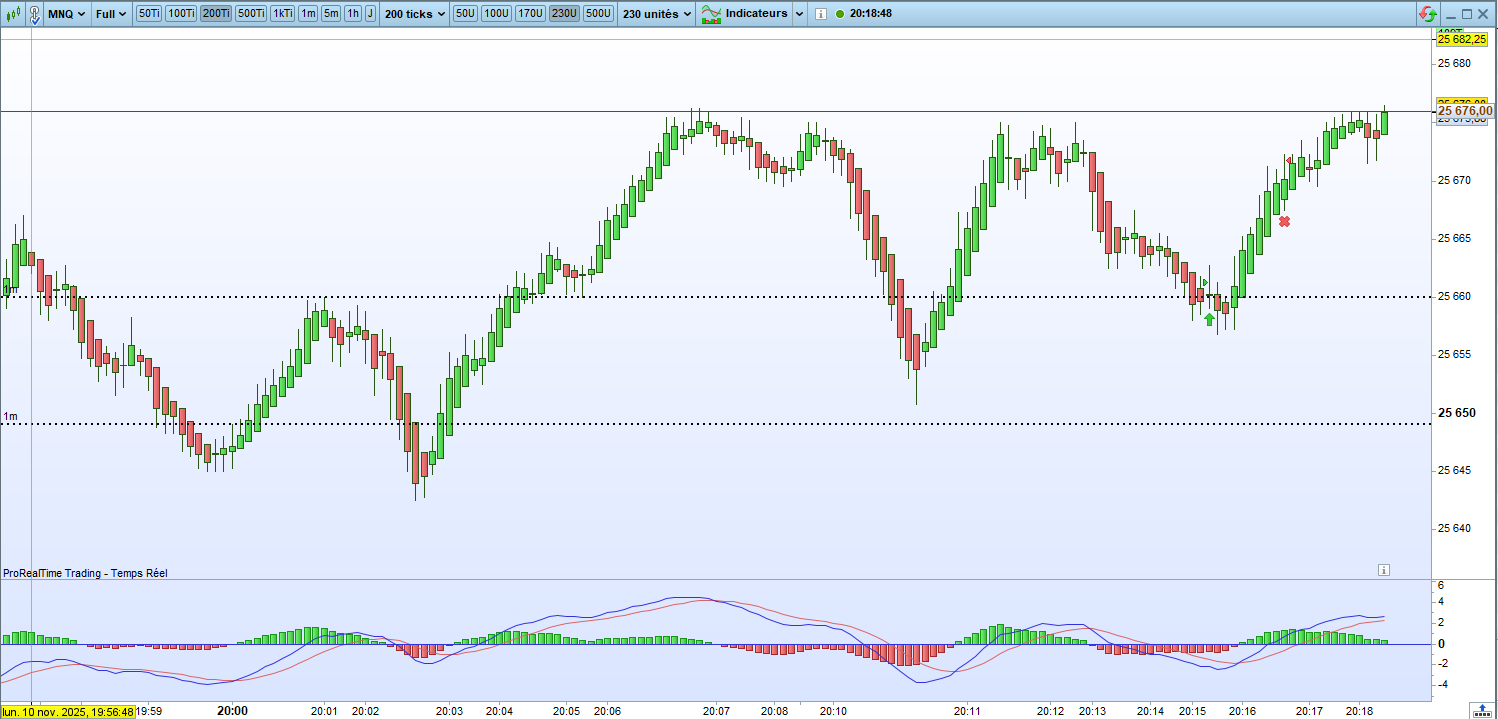Image resolution: width=1498 pixels, height=719 pixels.
Task: Open the candlestick chart style icon
Action: [13, 14]
